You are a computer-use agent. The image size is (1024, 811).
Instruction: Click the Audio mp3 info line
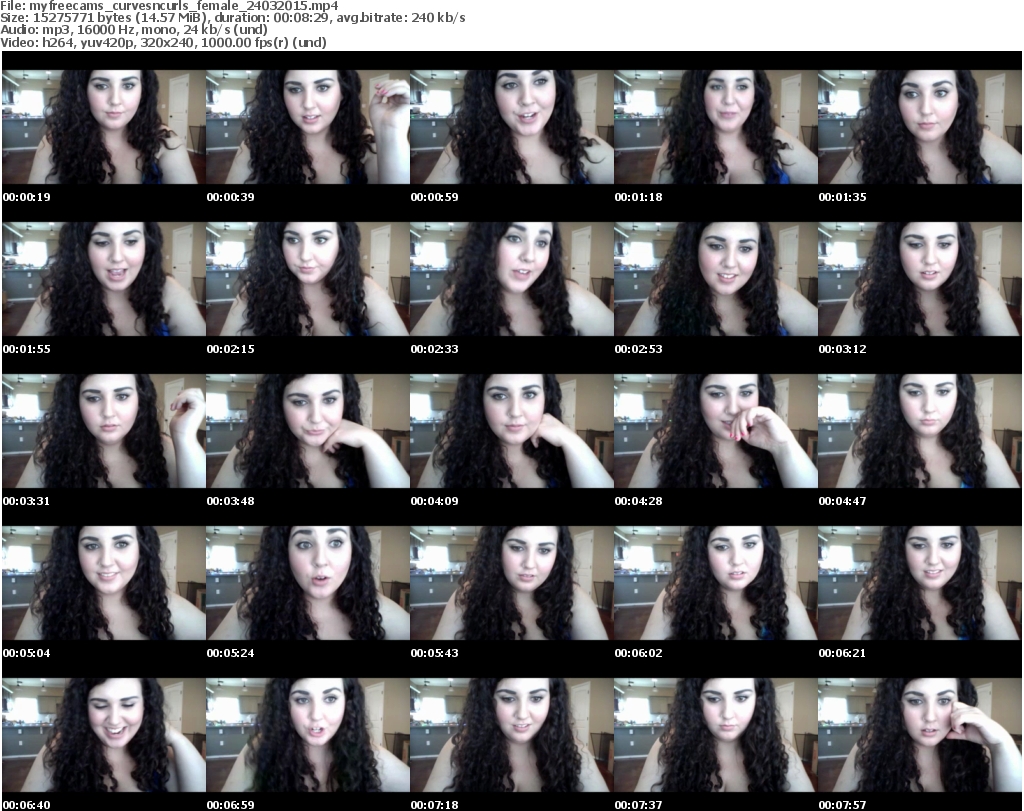[134, 30]
